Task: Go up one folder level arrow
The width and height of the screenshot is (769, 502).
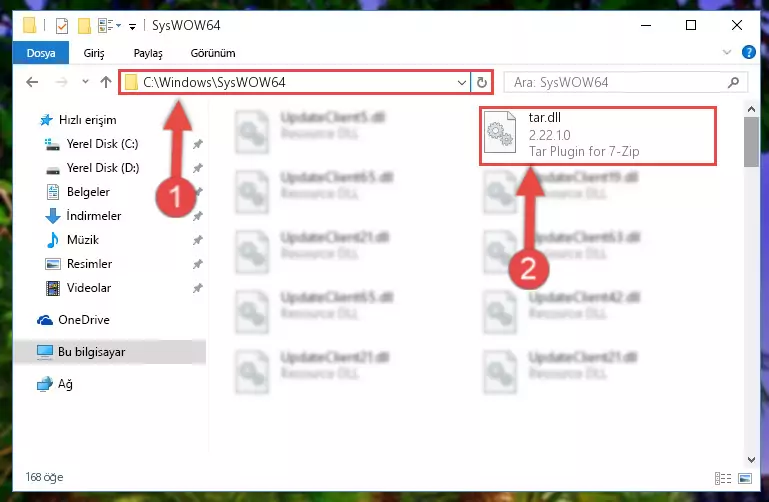Action: pos(105,82)
